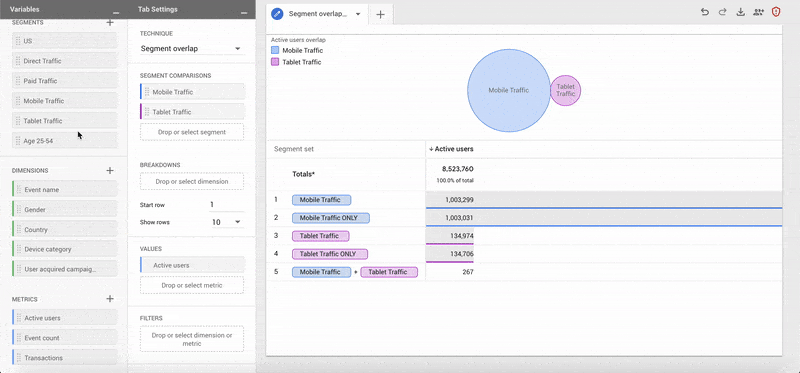This screenshot has height=373, width=800.
Task: Click purple Tablet Traffic legend swatch
Action: point(275,62)
